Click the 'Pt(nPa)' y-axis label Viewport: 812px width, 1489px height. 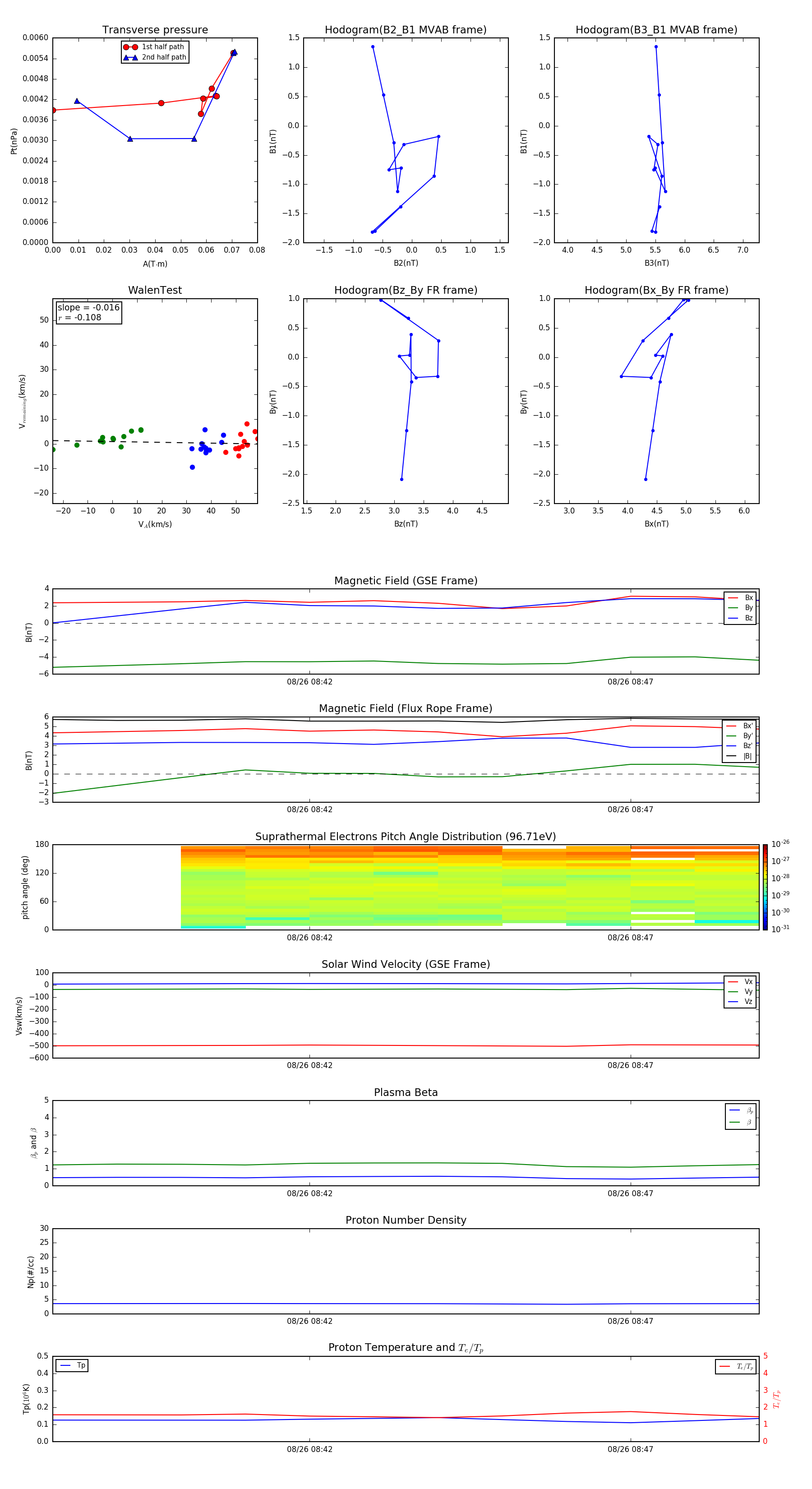click(x=14, y=141)
